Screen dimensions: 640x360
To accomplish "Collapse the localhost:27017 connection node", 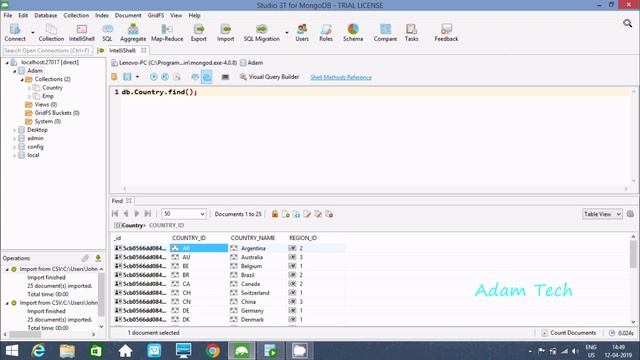I will tap(7, 62).
